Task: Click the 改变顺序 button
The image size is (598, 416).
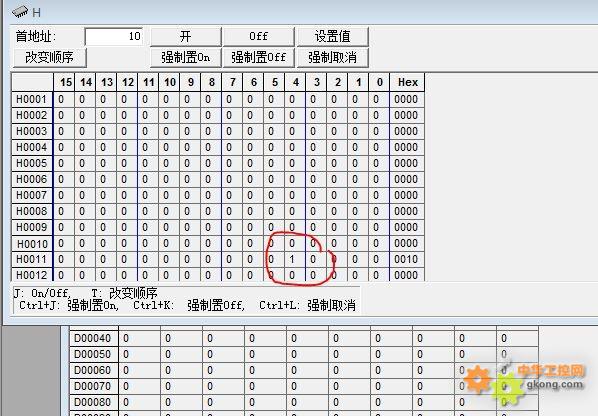Action: (50, 57)
